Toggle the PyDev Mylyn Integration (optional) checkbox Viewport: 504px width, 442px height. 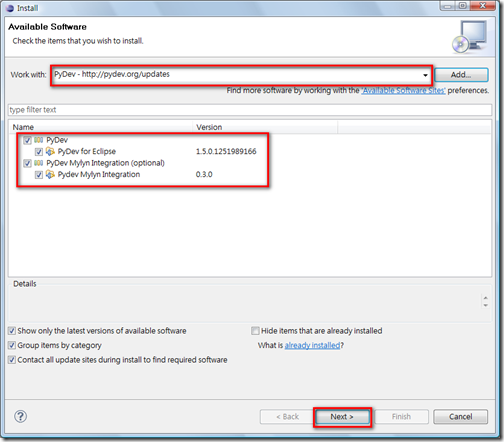27,163
